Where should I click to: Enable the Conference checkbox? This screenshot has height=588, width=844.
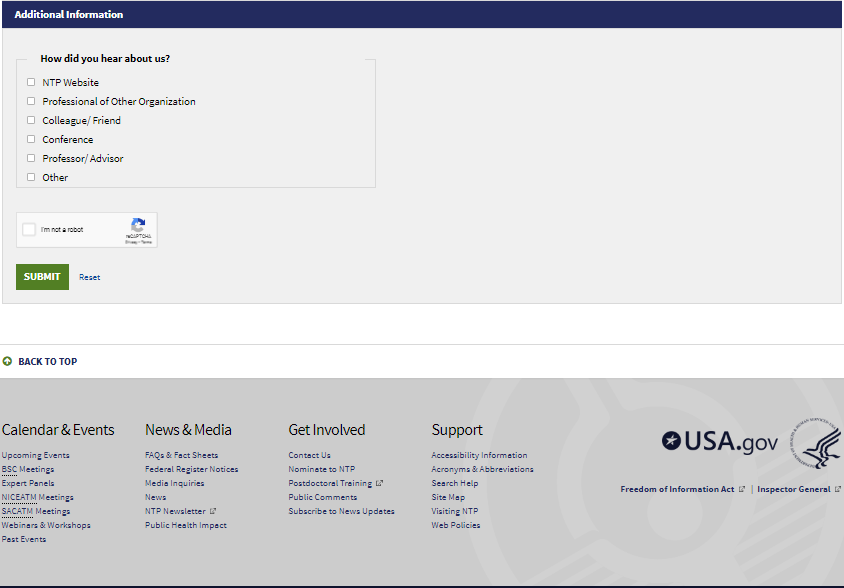pyautogui.click(x=31, y=139)
